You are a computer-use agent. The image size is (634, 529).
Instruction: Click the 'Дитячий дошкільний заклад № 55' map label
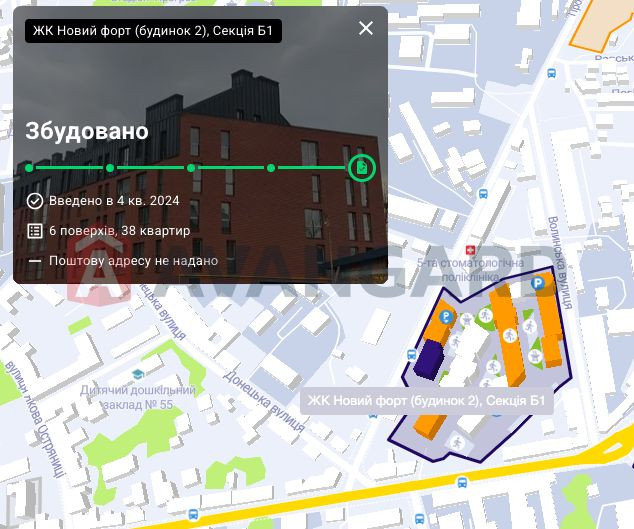138,398
